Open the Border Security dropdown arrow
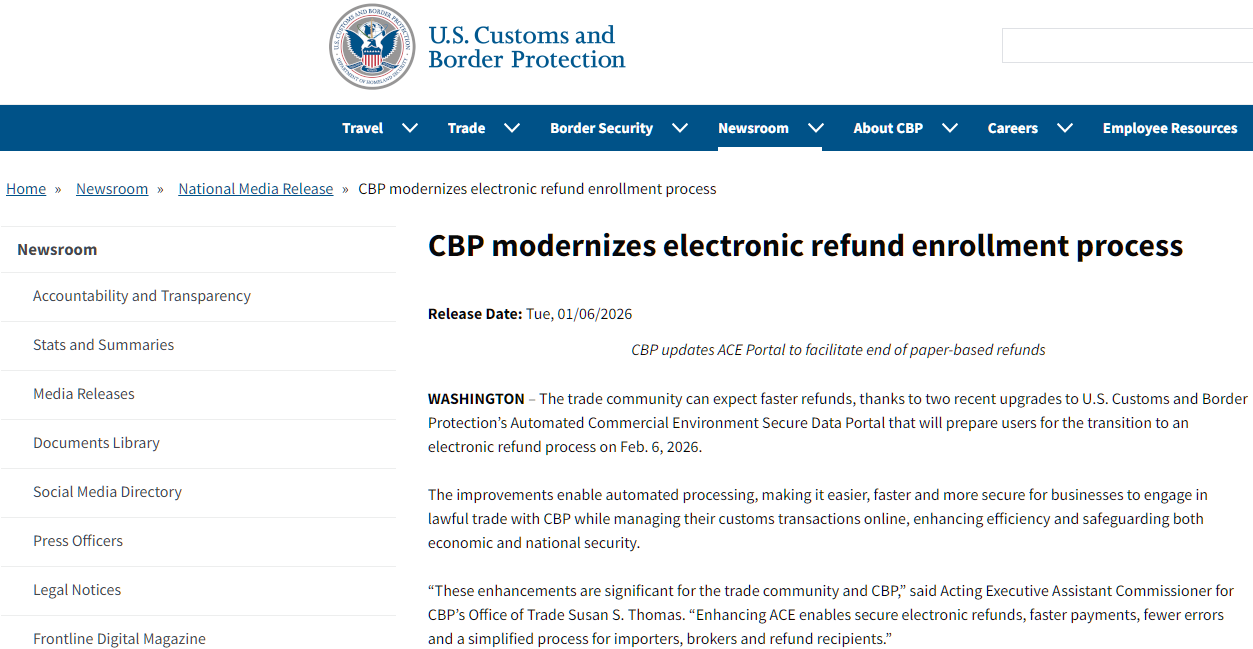Image resolution: width=1253 pixels, height=649 pixels. (680, 128)
